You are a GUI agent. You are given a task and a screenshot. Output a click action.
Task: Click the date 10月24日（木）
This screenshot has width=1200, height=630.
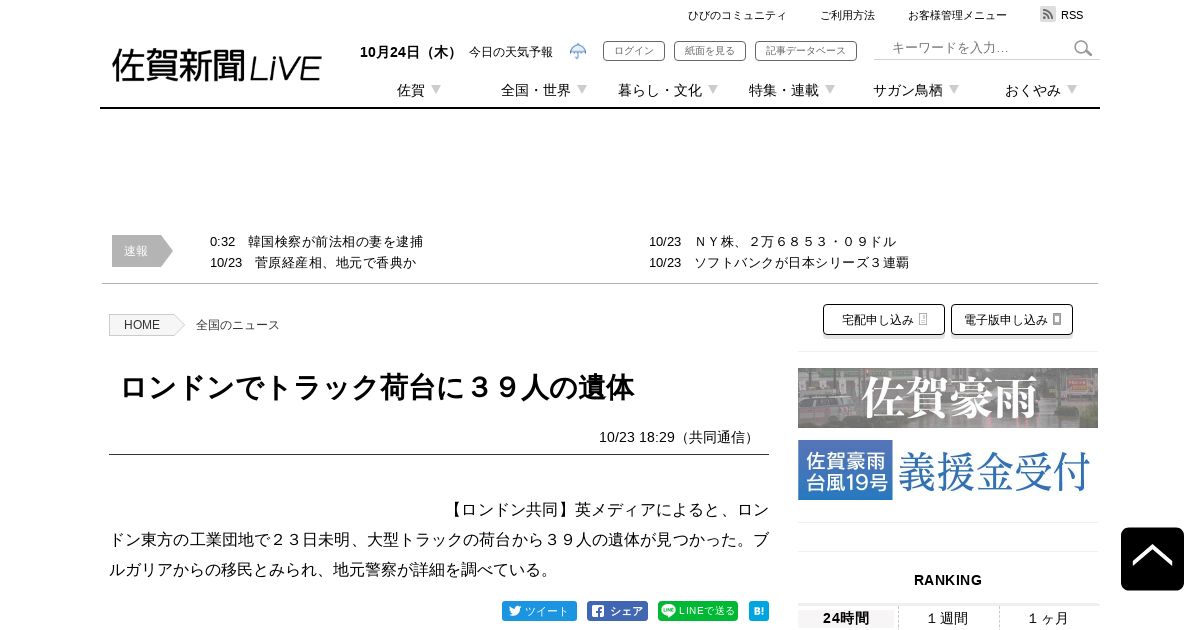410,52
